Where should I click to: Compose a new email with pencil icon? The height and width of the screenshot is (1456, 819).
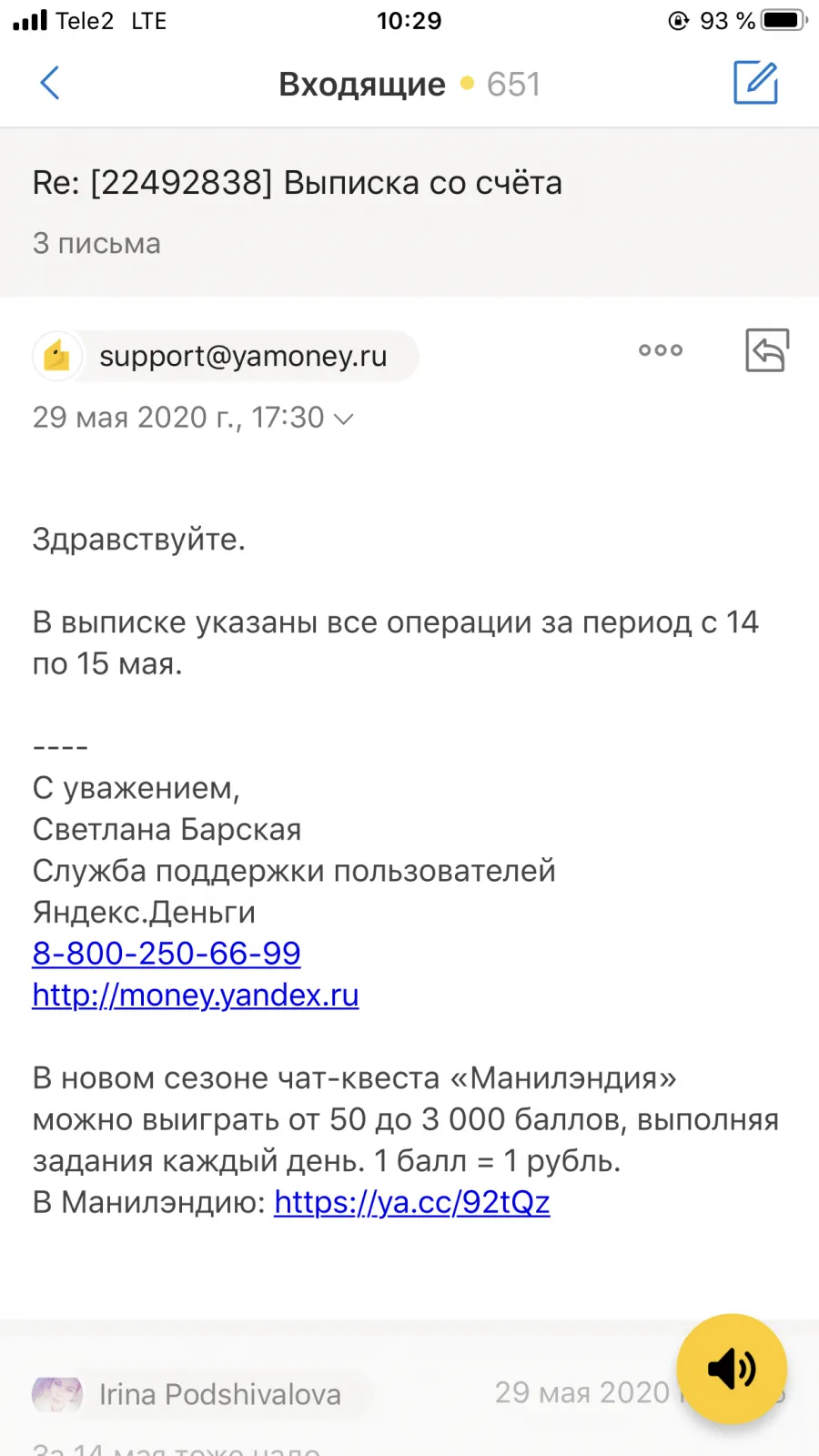pyautogui.click(x=756, y=83)
